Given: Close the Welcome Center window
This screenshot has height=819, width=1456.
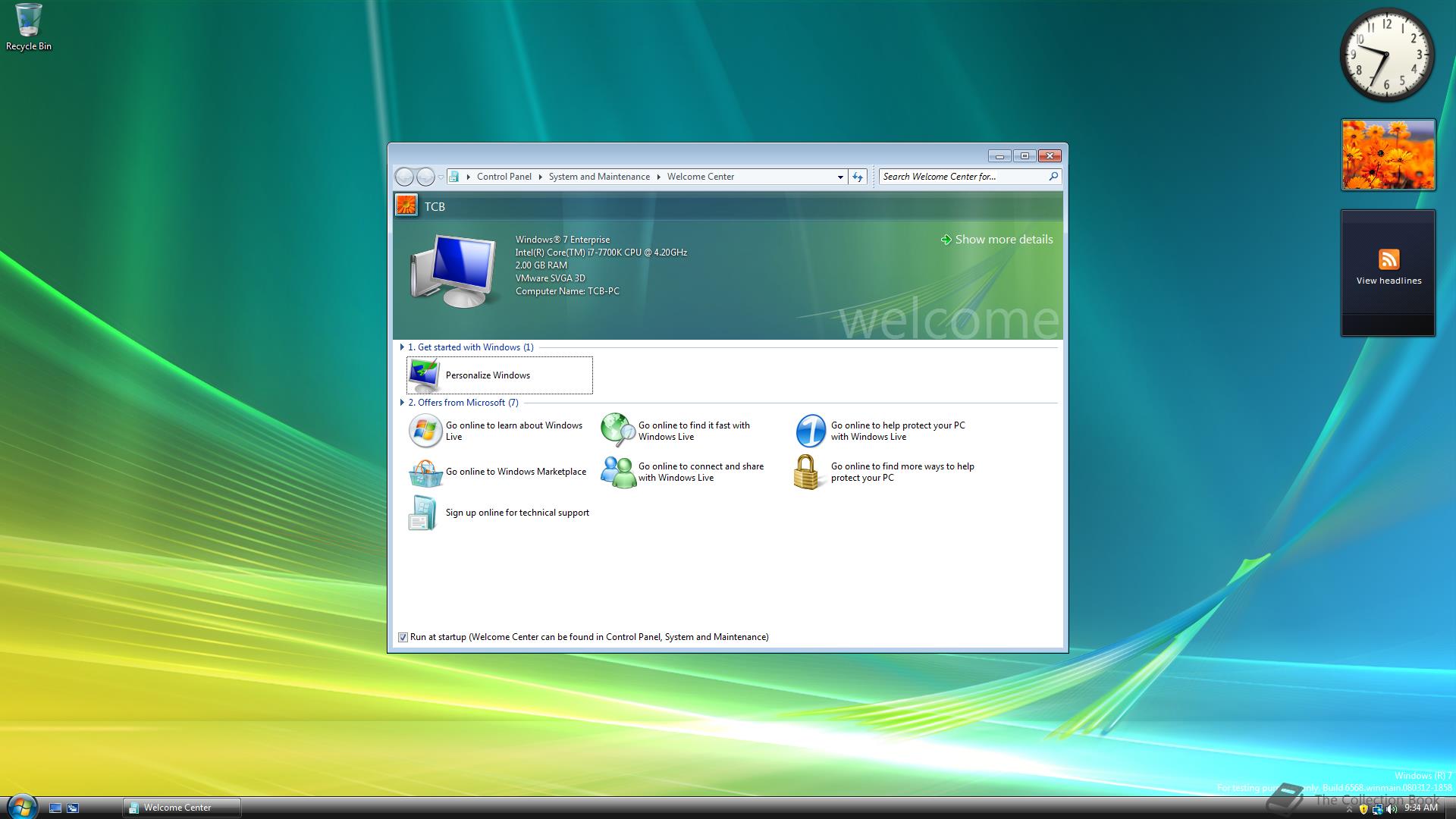Looking at the screenshot, I should point(1050,156).
